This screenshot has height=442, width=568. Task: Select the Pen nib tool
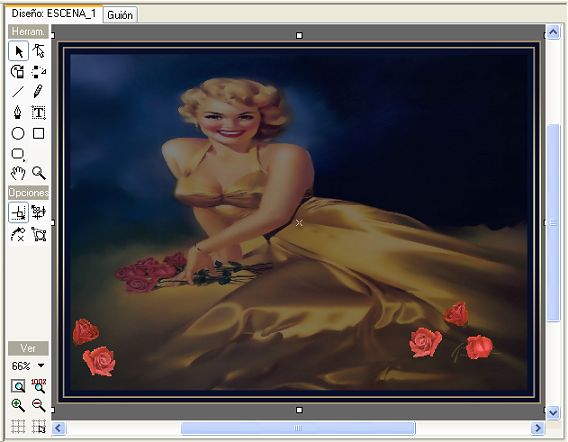pos(18,113)
